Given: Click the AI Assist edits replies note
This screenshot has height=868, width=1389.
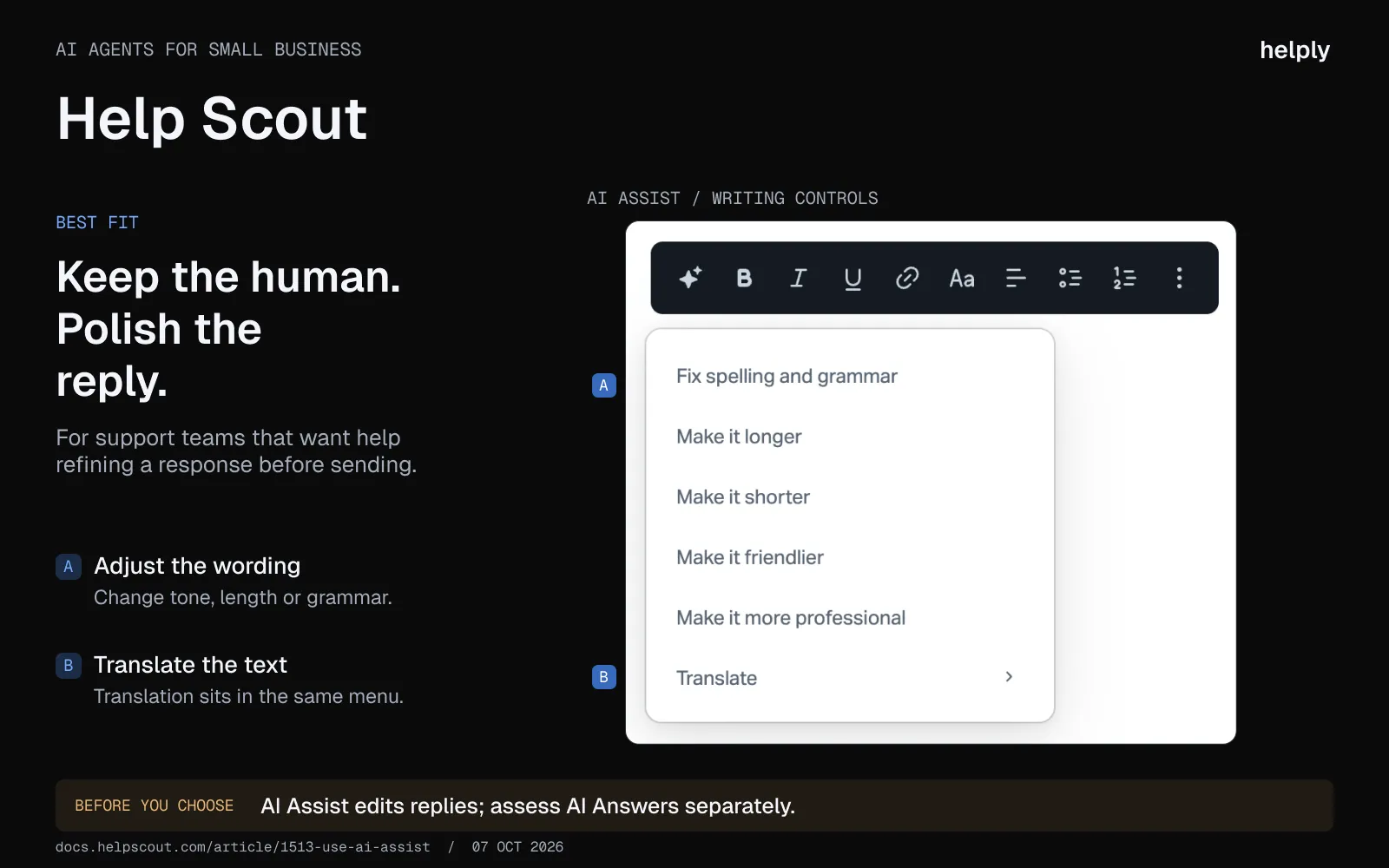Looking at the screenshot, I should coord(528,806).
